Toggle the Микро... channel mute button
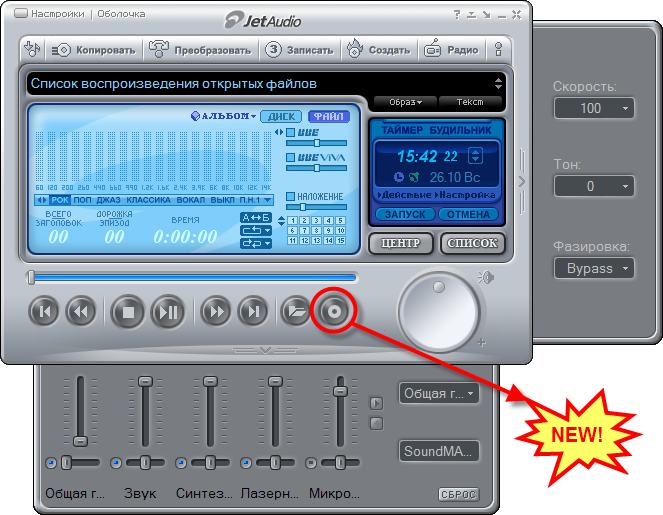663x515 pixels. [311, 463]
